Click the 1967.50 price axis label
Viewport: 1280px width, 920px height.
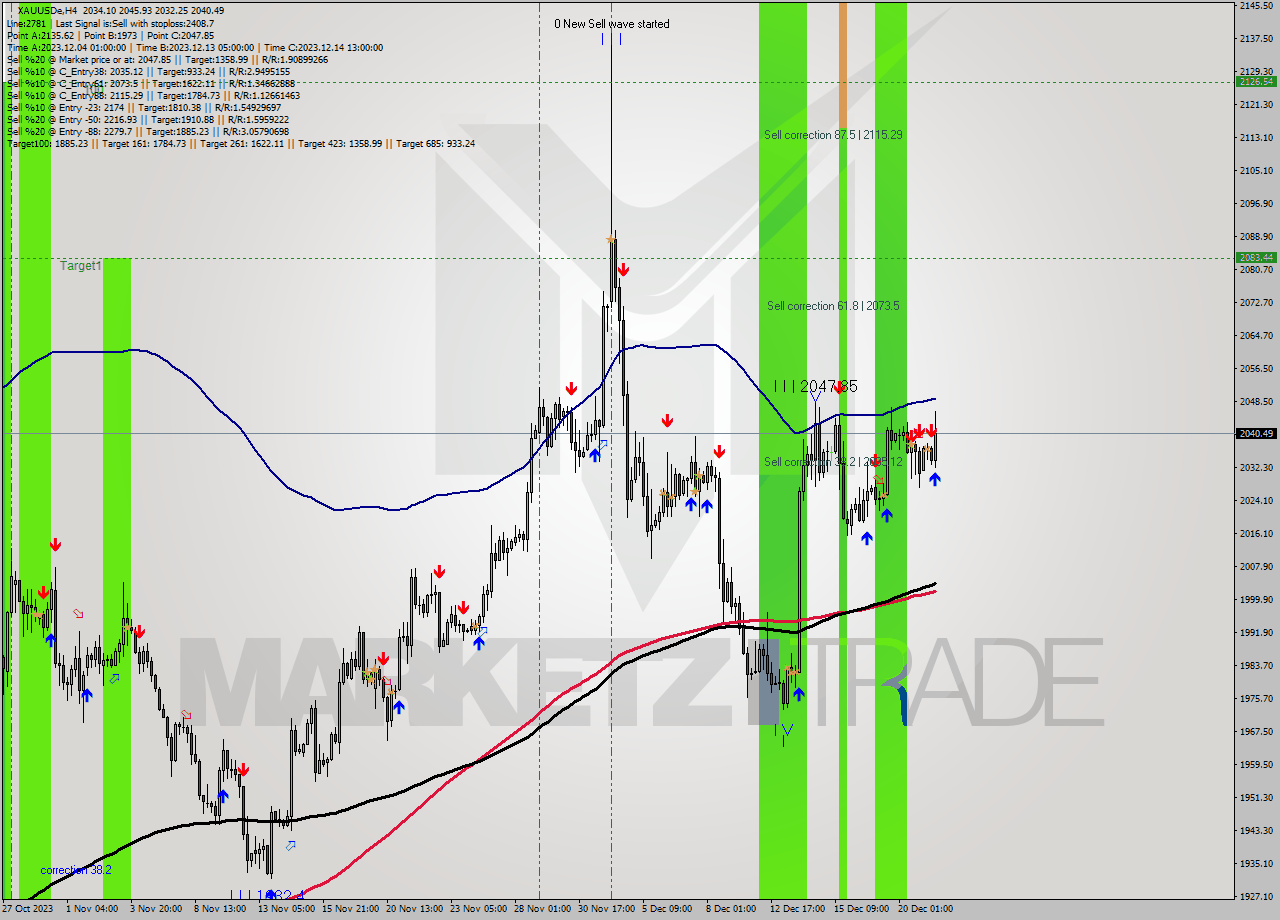[1256, 731]
